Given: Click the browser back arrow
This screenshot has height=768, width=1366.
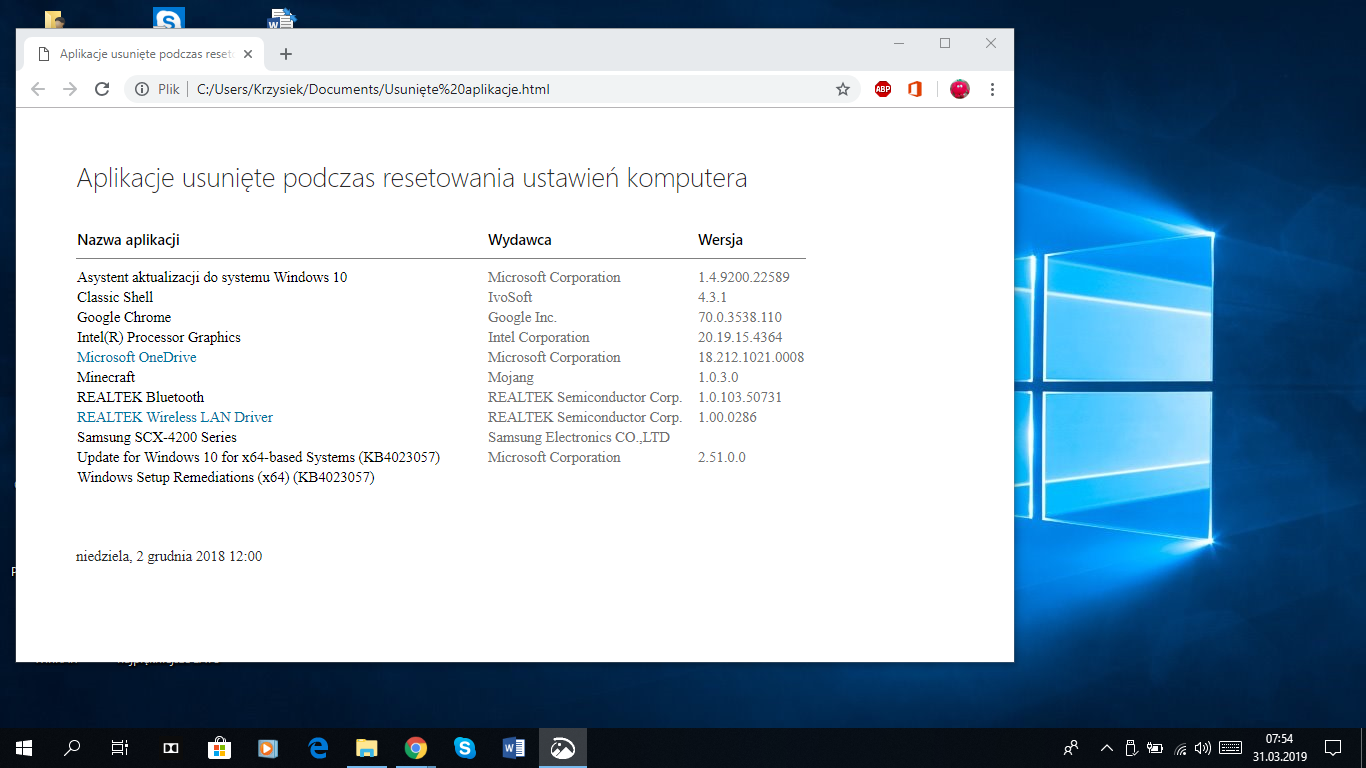Looking at the screenshot, I should [x=38, y=89].
